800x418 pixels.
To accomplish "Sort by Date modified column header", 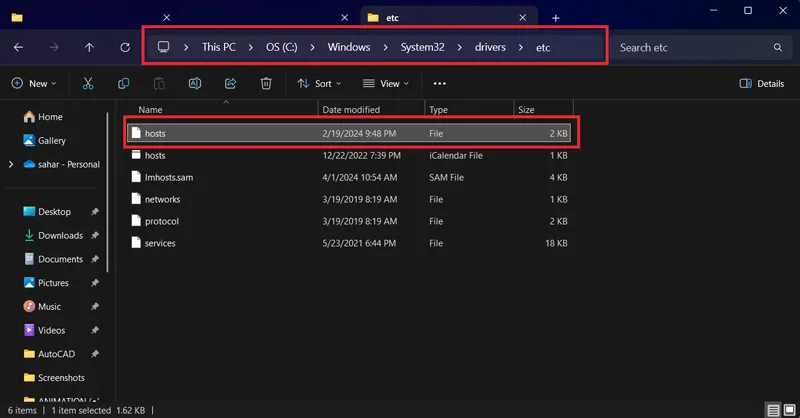I will click(x=371, y=110).
